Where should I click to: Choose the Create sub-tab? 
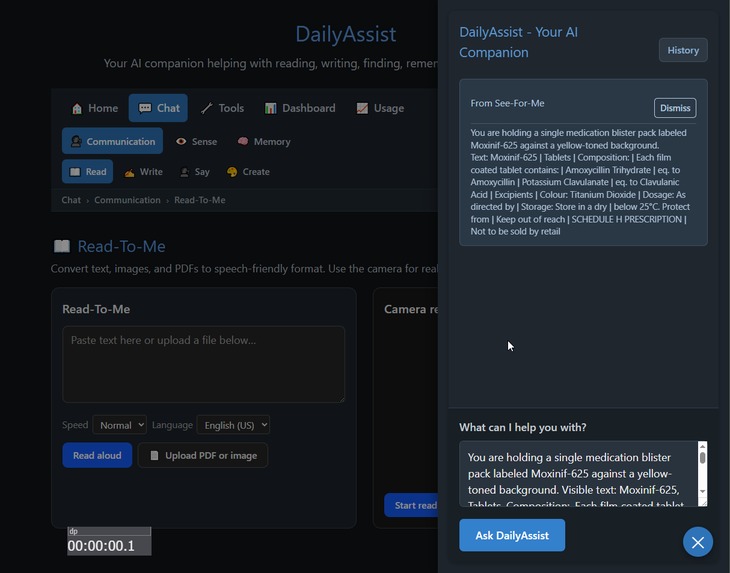click(x=248, y=172)
